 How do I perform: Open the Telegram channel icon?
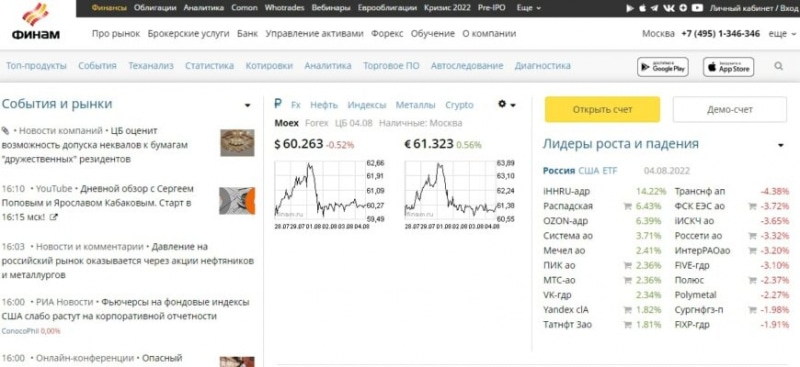click(x=654, y=8)
